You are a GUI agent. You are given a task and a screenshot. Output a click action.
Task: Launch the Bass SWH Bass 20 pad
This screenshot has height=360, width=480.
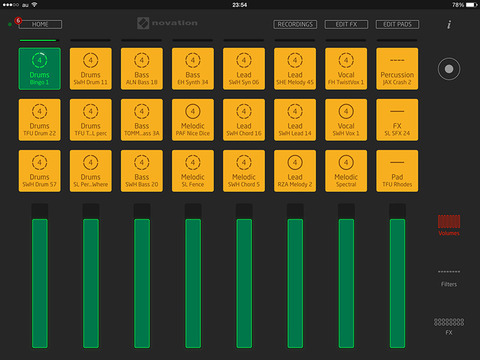point(142,171)
